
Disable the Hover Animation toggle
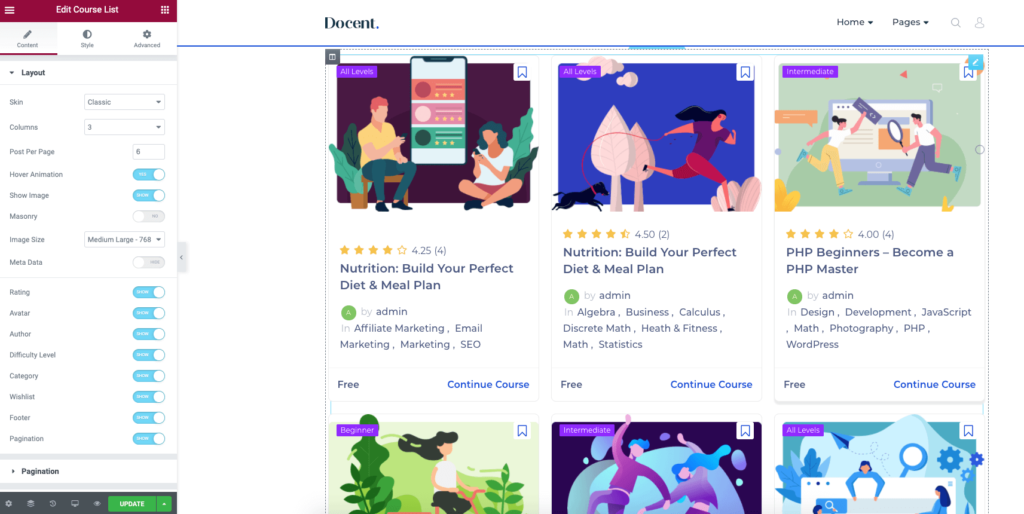(149, 174)
